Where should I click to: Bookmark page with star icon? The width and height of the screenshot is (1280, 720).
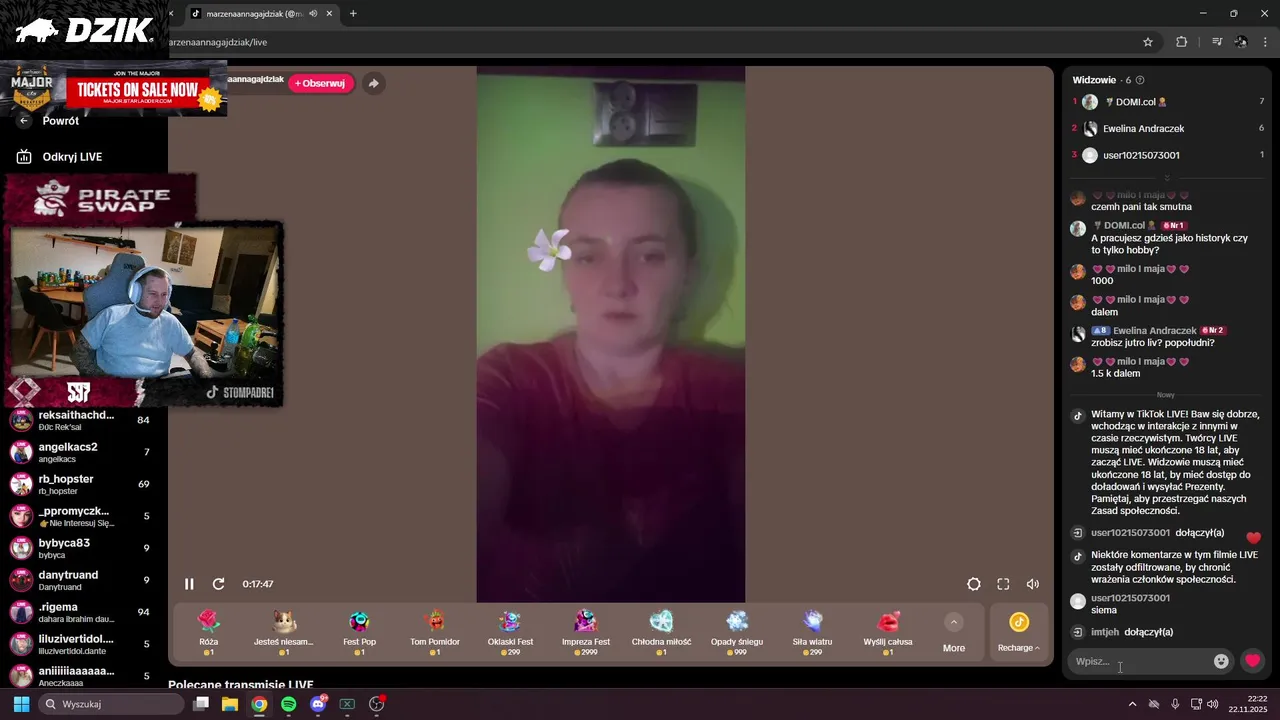coord(1148,42)
